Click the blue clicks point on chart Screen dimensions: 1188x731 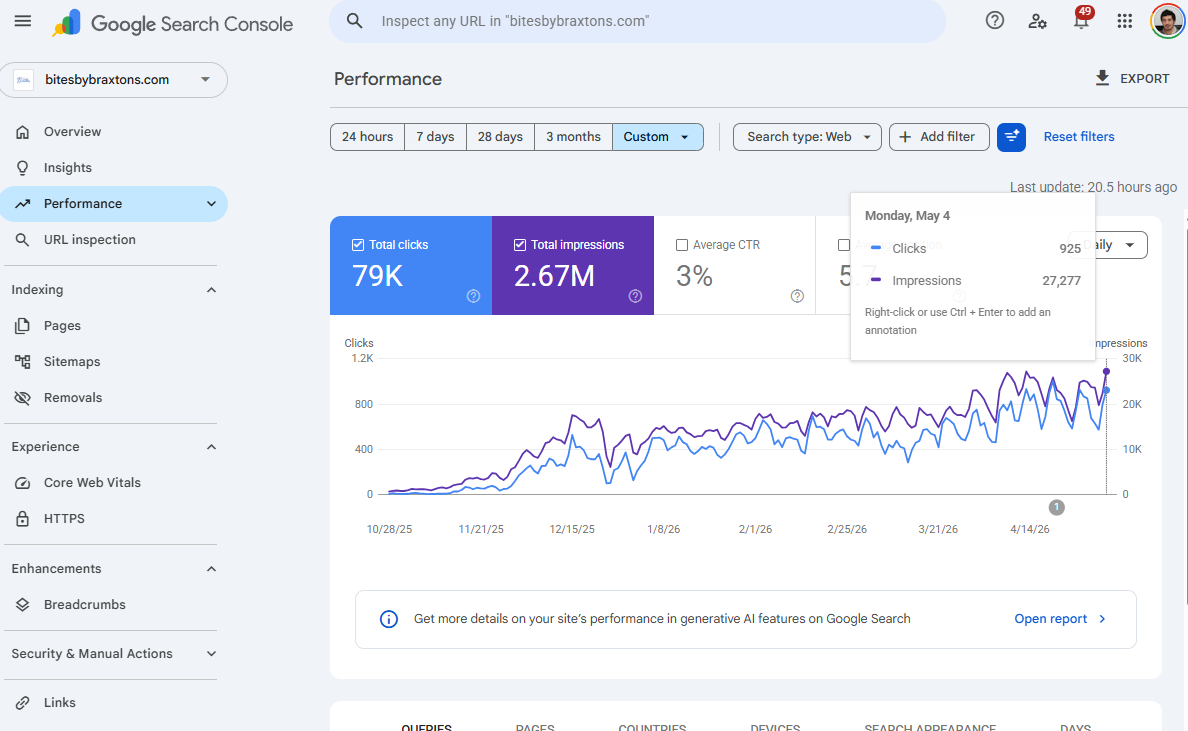1107,391
